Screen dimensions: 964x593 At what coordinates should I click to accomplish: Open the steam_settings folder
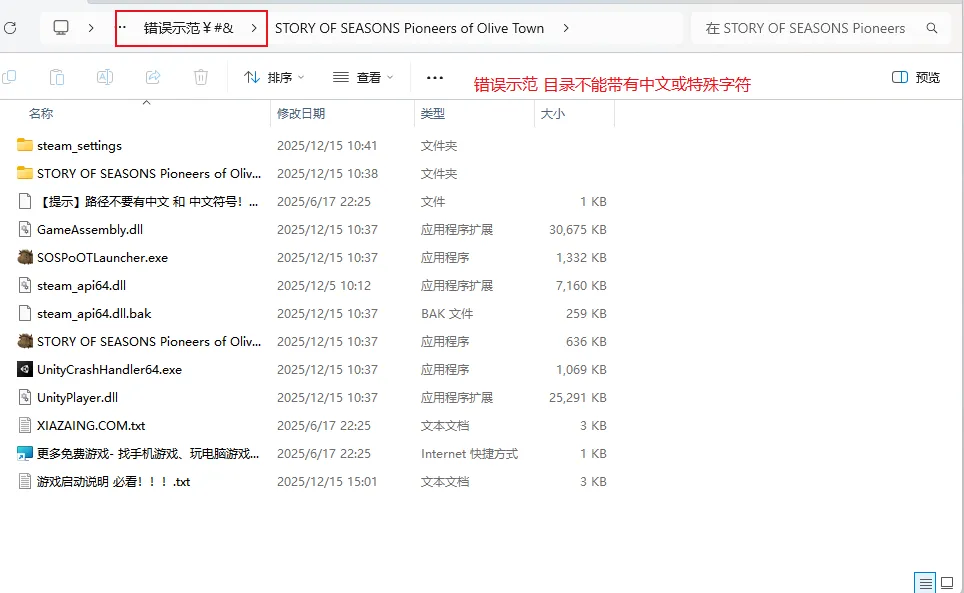(x=81, y=145)
